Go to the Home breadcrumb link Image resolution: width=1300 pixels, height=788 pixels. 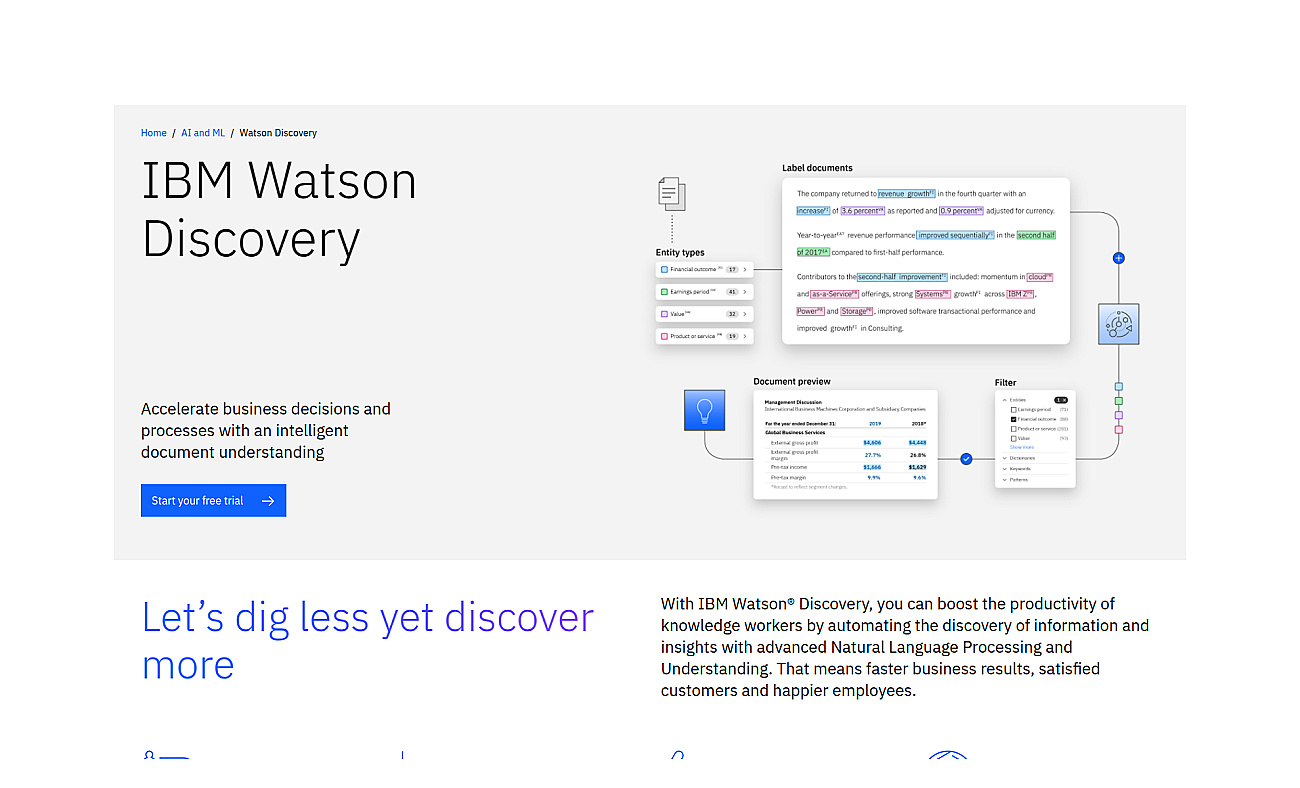coord(154,133)
